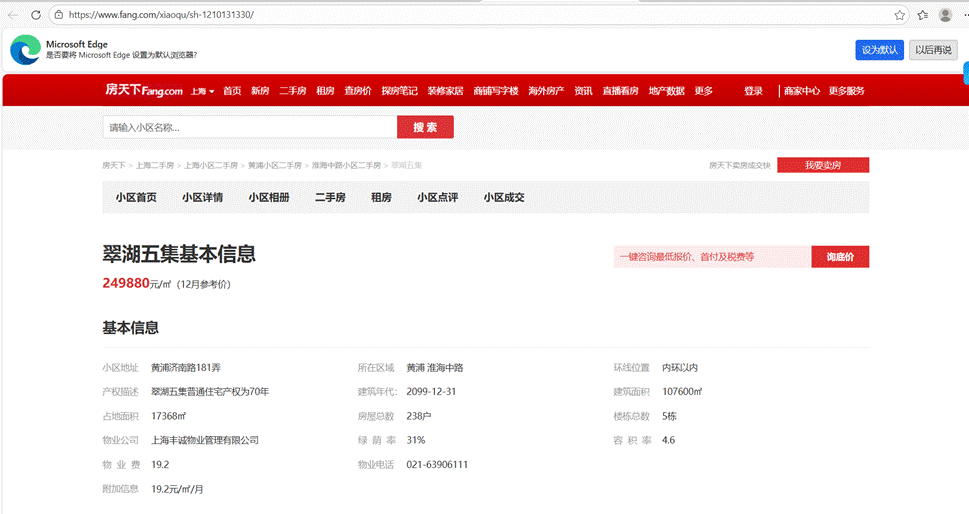Viewport: 969px width, 514px height.
Task: Click the site info lock icon
Action: pyautogui.click(x=59, y=15)
